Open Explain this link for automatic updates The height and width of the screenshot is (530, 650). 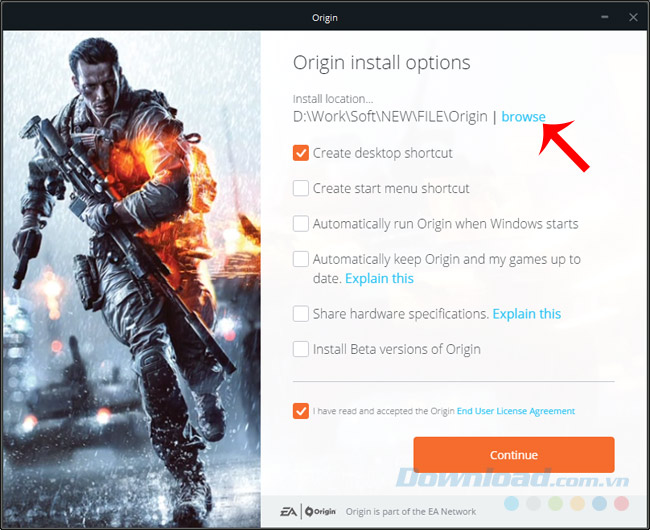tap(379, 278)
